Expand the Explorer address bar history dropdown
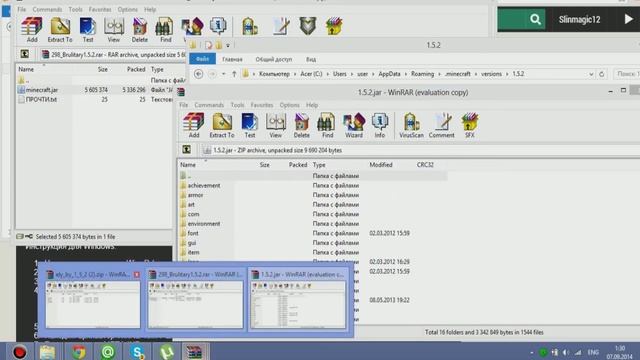Viewport: 640px width, 360px height. click(591, 74)
